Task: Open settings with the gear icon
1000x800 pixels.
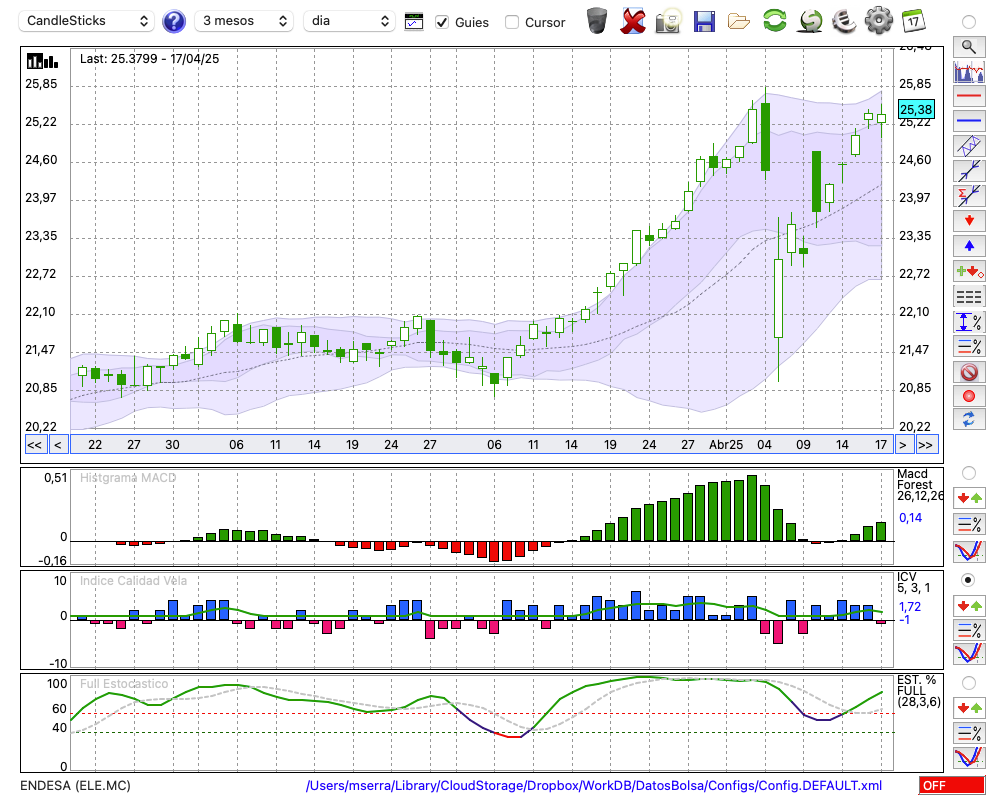Action: (x=879, y=21)
